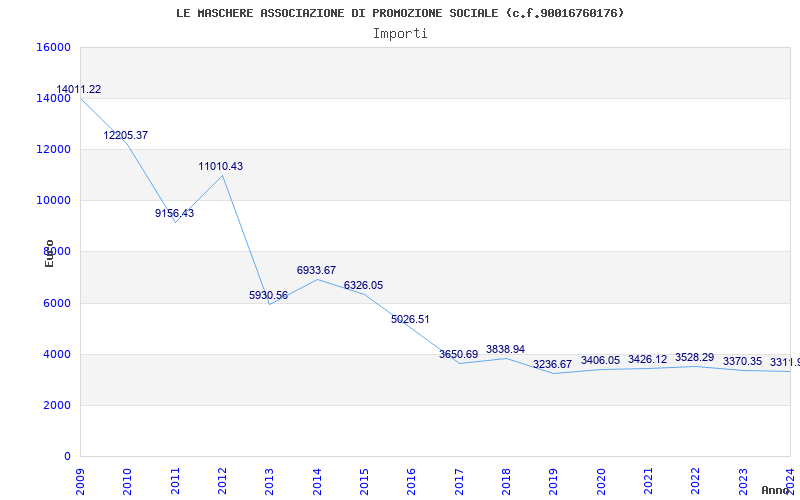Click the data label 3650.69
Viewport: 800px width, 500px height.
(x=459, y=355)
